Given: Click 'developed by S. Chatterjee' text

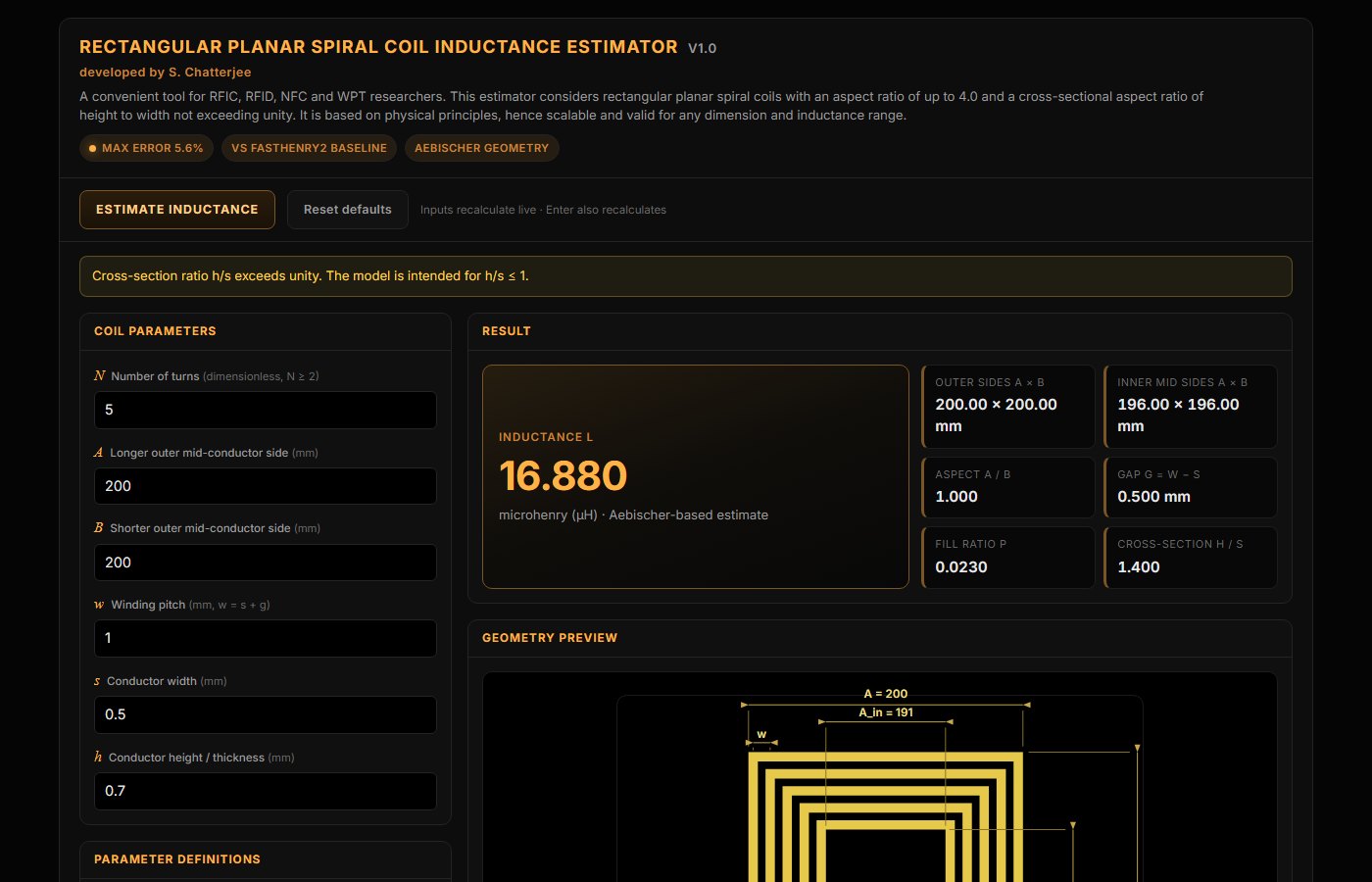Looking at the screenshot, I should click(x=166, y=73).
